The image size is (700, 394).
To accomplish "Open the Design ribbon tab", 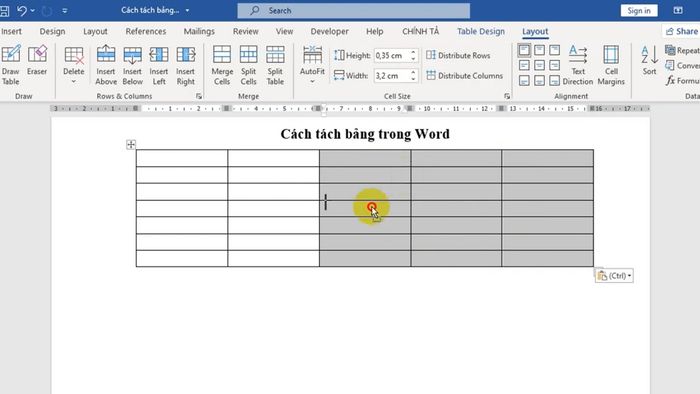I will pos(52,31).
